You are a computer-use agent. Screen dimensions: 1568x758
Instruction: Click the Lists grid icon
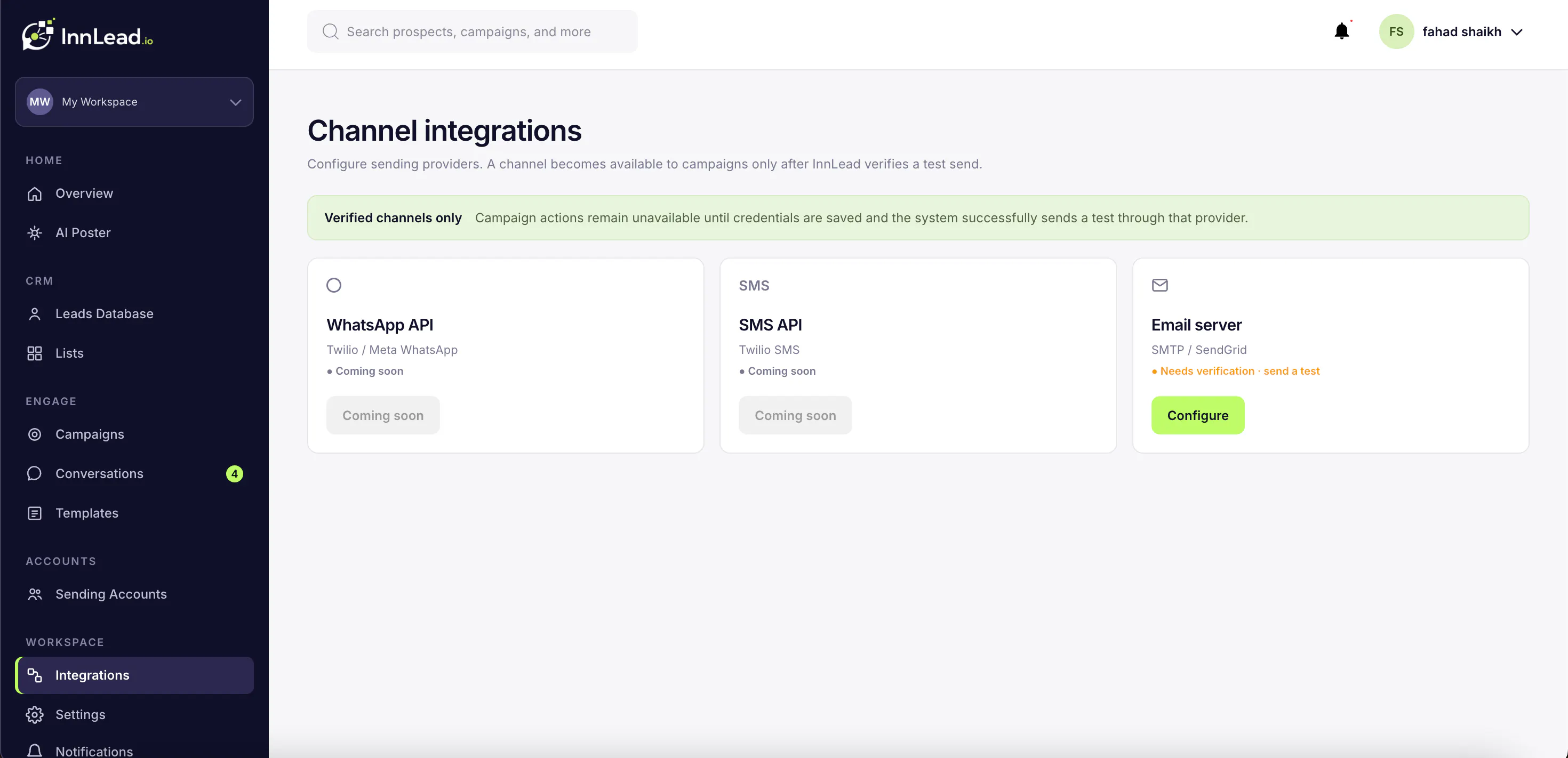(x=35, y=353)
